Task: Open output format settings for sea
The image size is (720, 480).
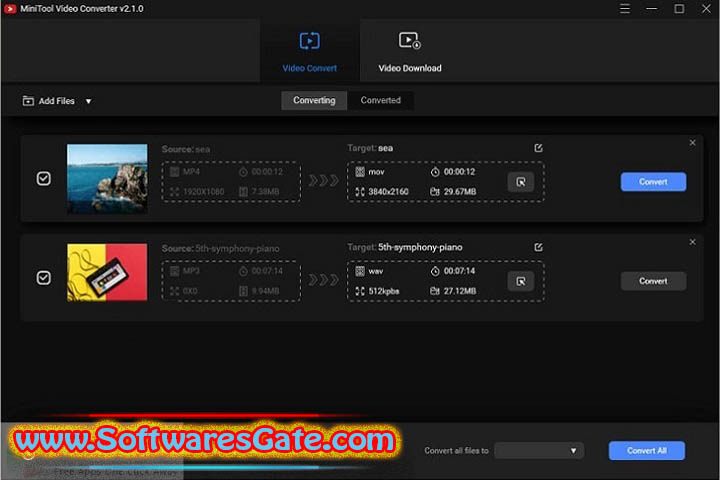Action: point(521,182)
